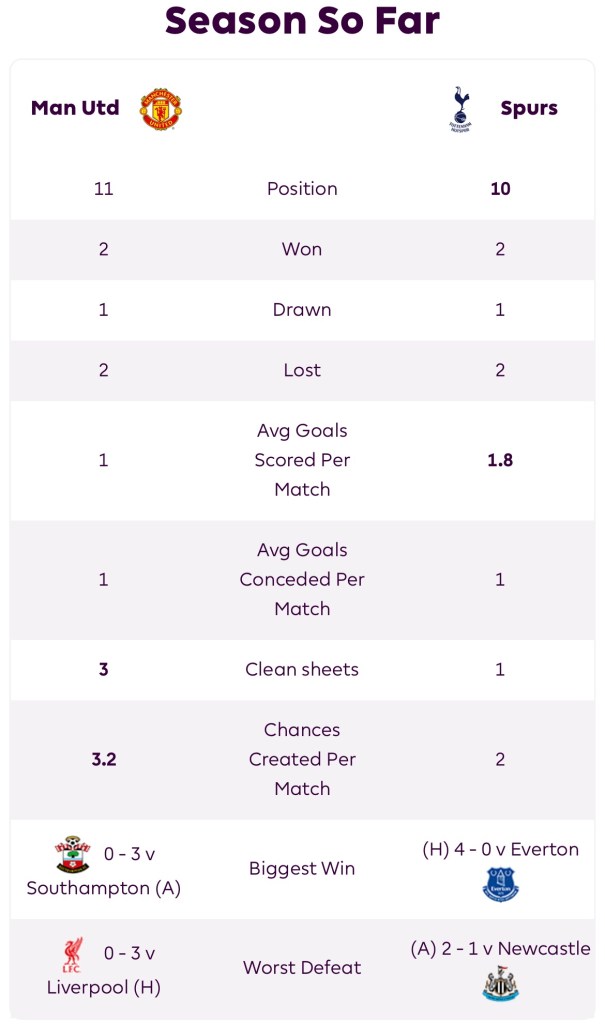Click Man Utd's 3.2 chances created value

click(x=104, y=759)
